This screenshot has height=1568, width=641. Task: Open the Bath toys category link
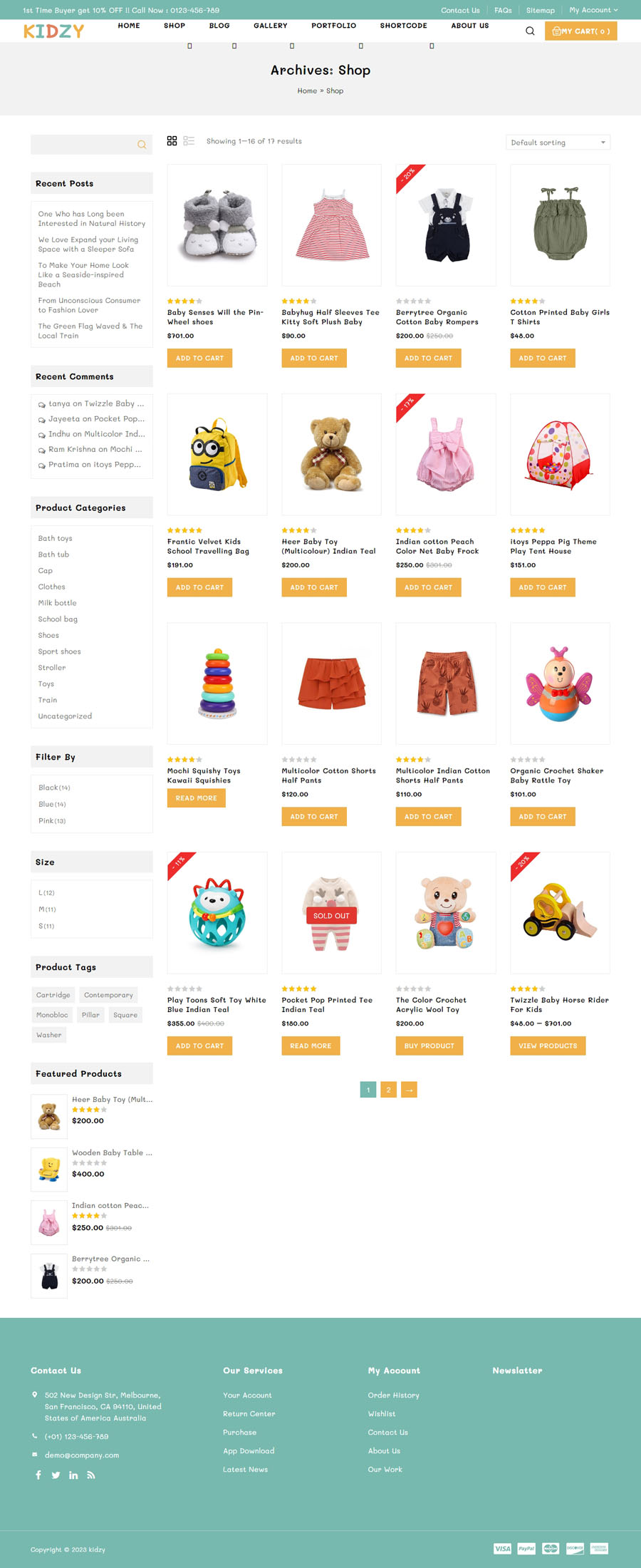[x=55, y=538]
